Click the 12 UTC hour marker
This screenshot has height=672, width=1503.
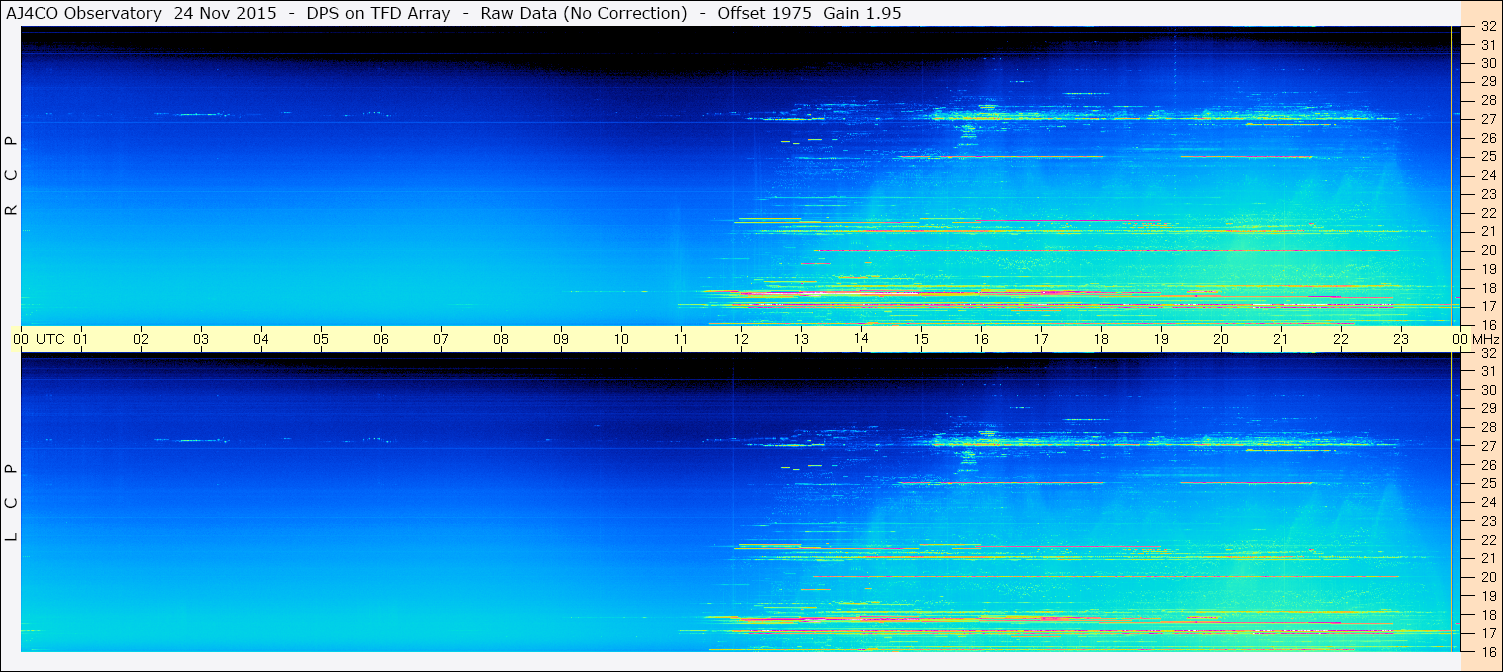(x=741, y=339)
